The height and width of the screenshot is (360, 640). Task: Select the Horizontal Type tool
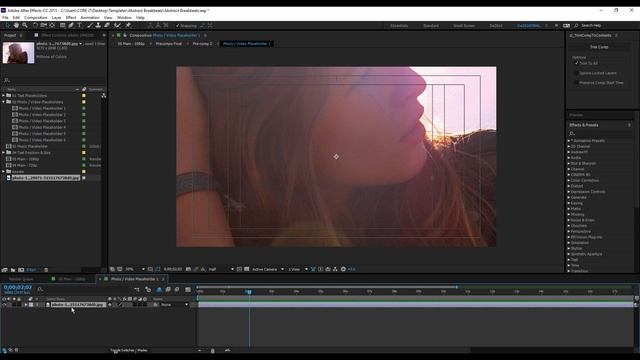(80, 25)
